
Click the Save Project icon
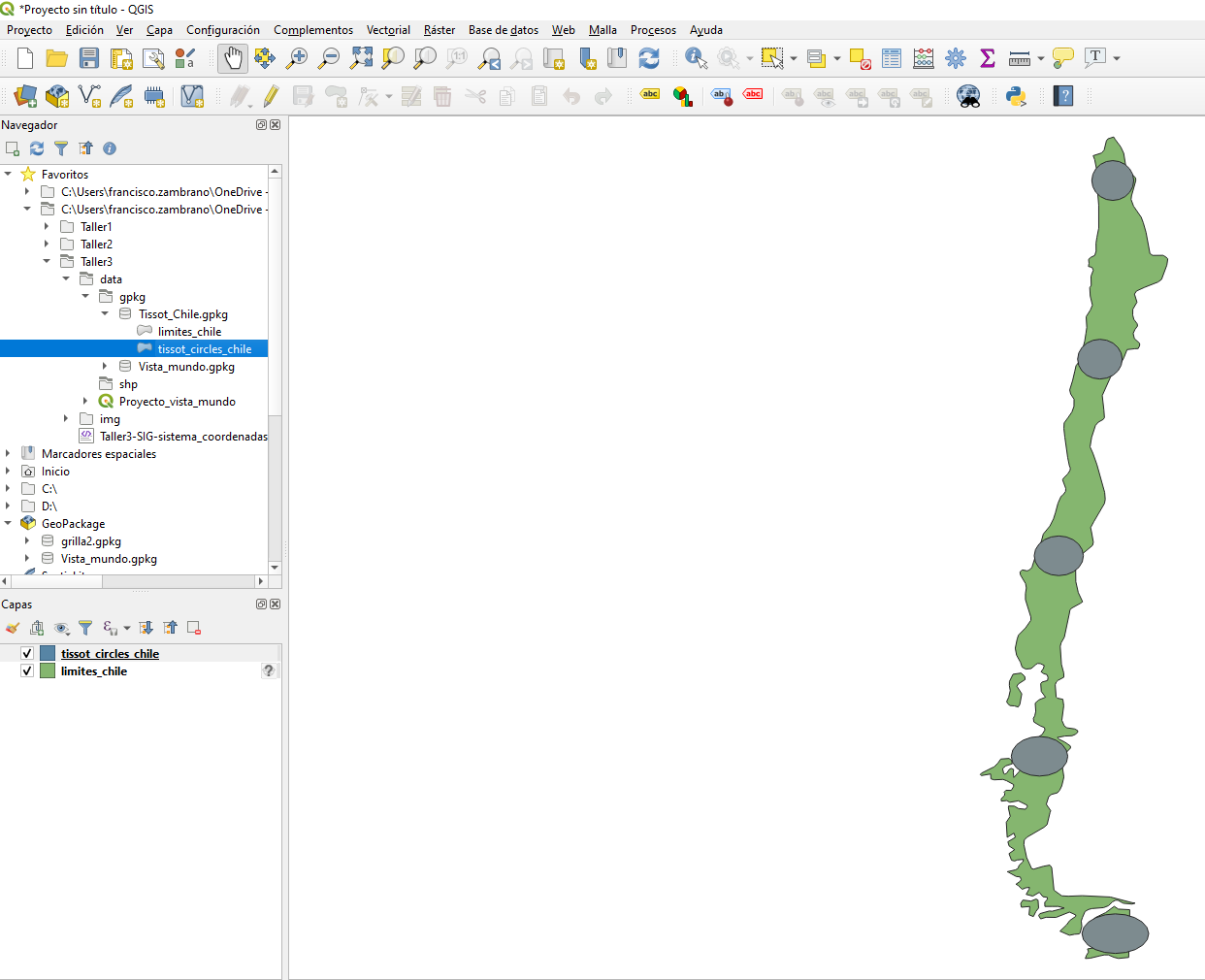click(89, 58)
